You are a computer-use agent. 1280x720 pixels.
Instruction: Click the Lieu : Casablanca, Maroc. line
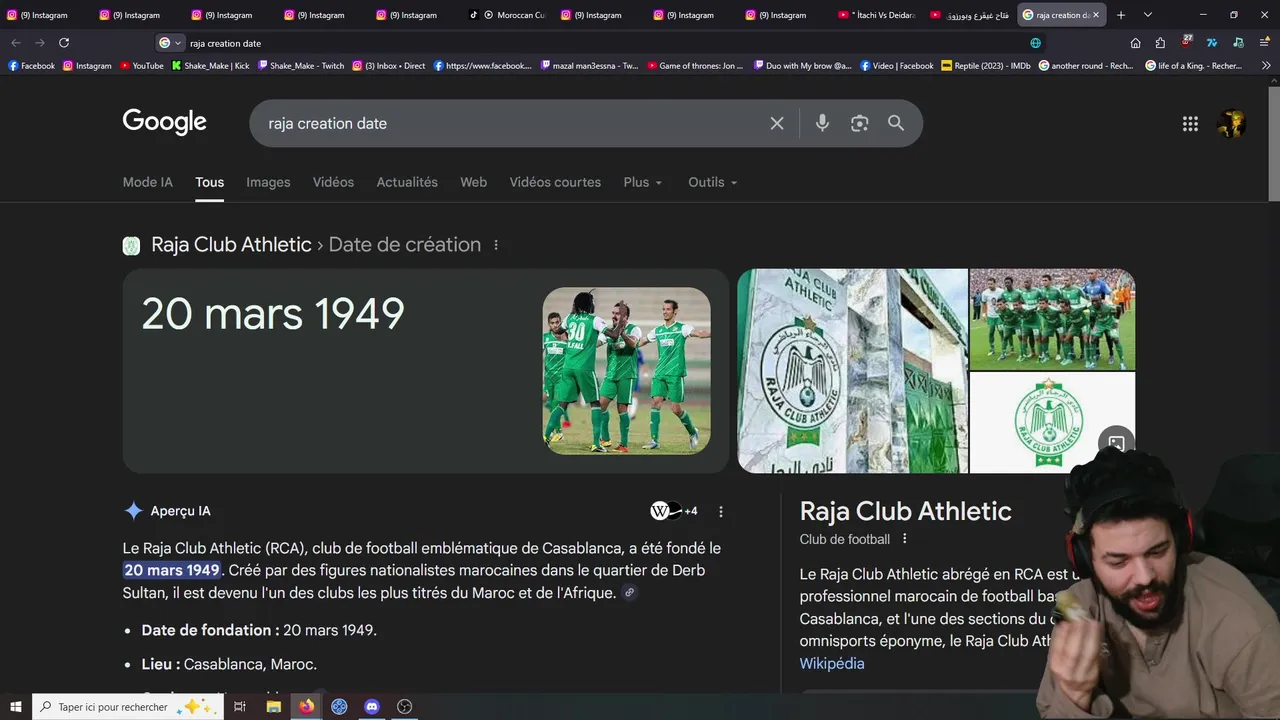pos(229,664)
